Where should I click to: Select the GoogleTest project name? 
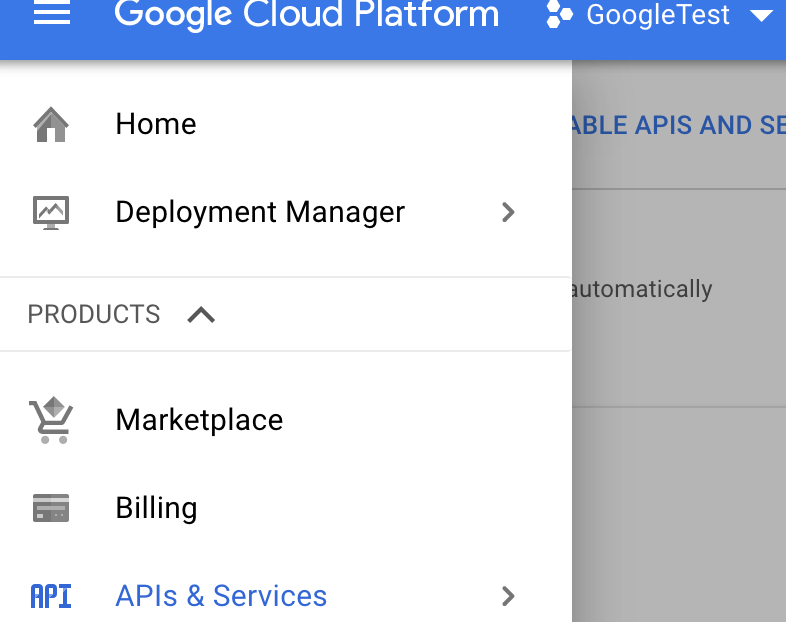tap(658, 16)
